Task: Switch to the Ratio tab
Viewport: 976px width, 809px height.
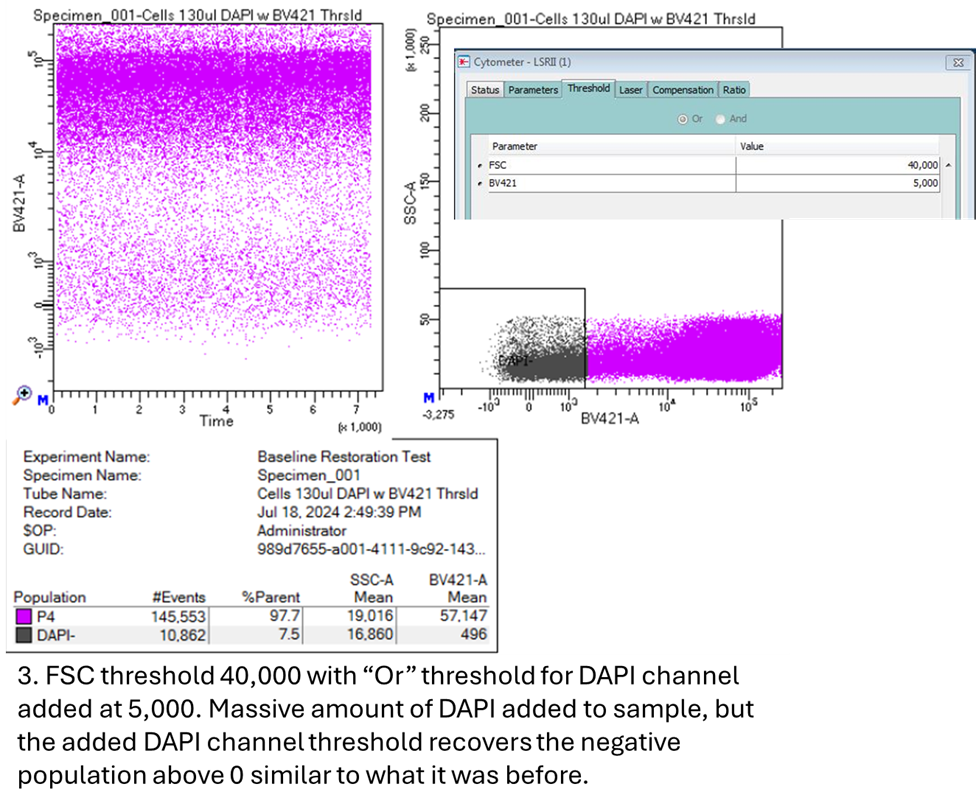Action: point(734,90)
